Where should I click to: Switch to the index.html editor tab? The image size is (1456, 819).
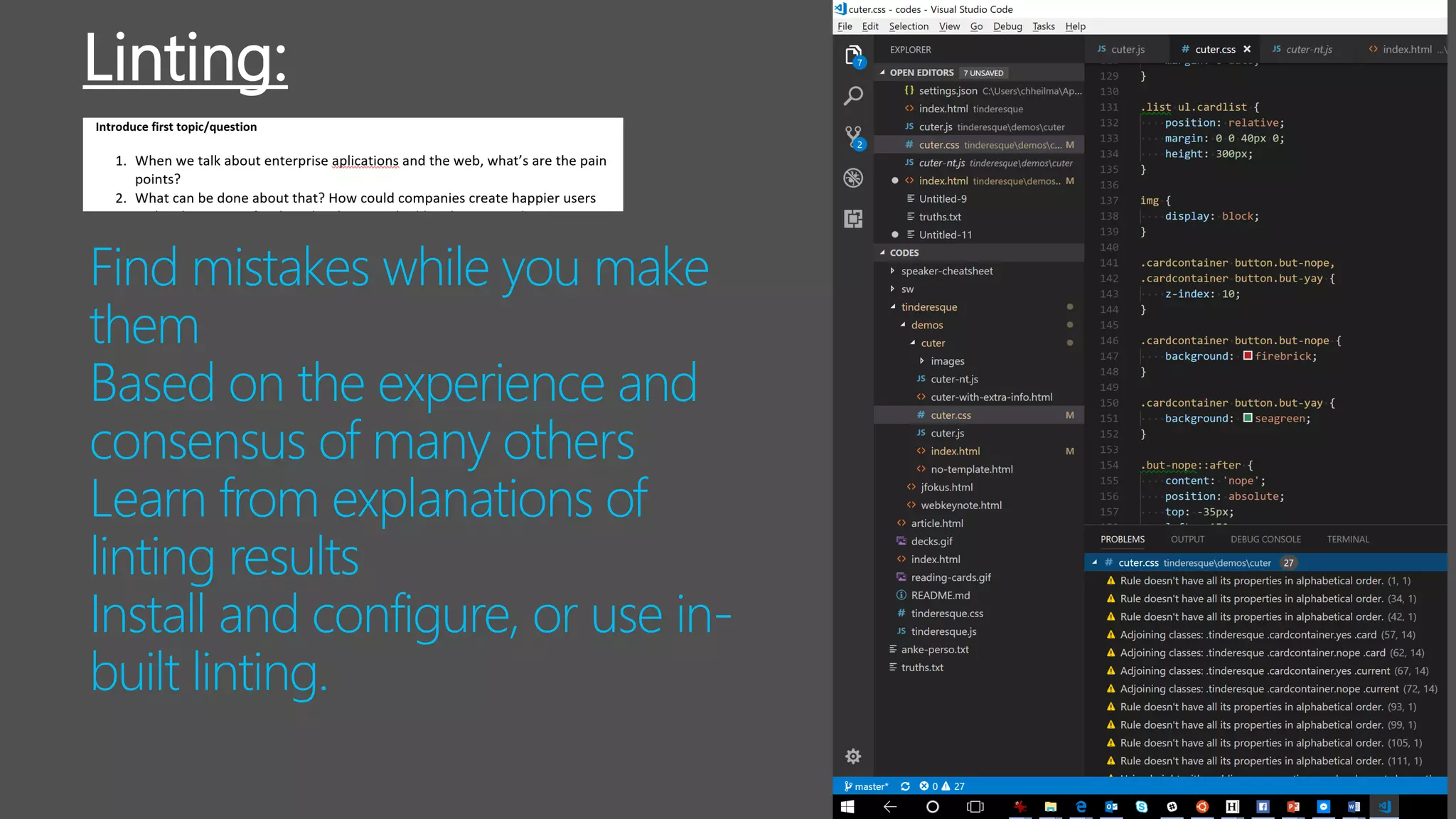pyautogui.click(x=1404, y=49)
